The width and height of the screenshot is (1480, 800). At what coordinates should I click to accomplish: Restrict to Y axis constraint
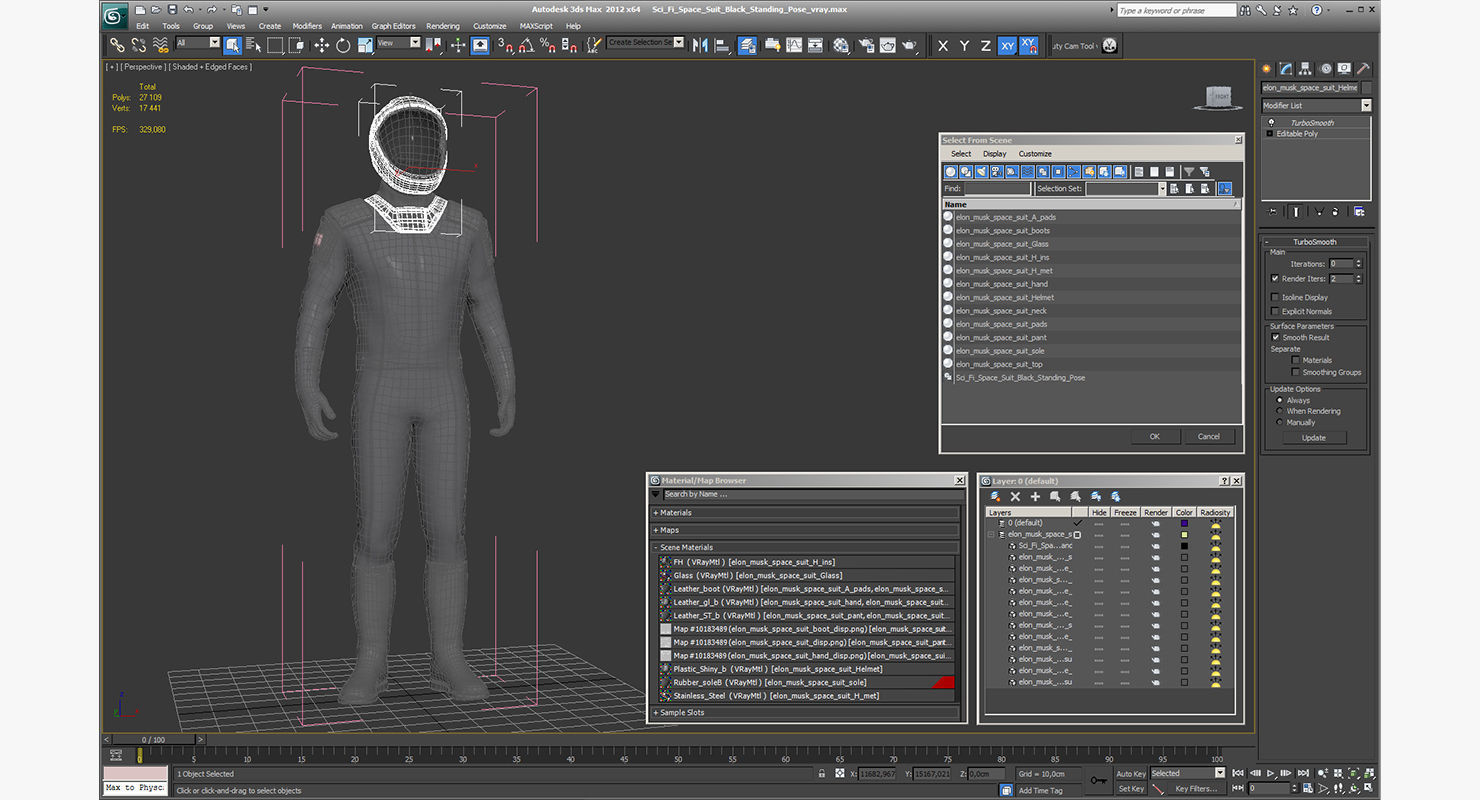coord(964,46)
